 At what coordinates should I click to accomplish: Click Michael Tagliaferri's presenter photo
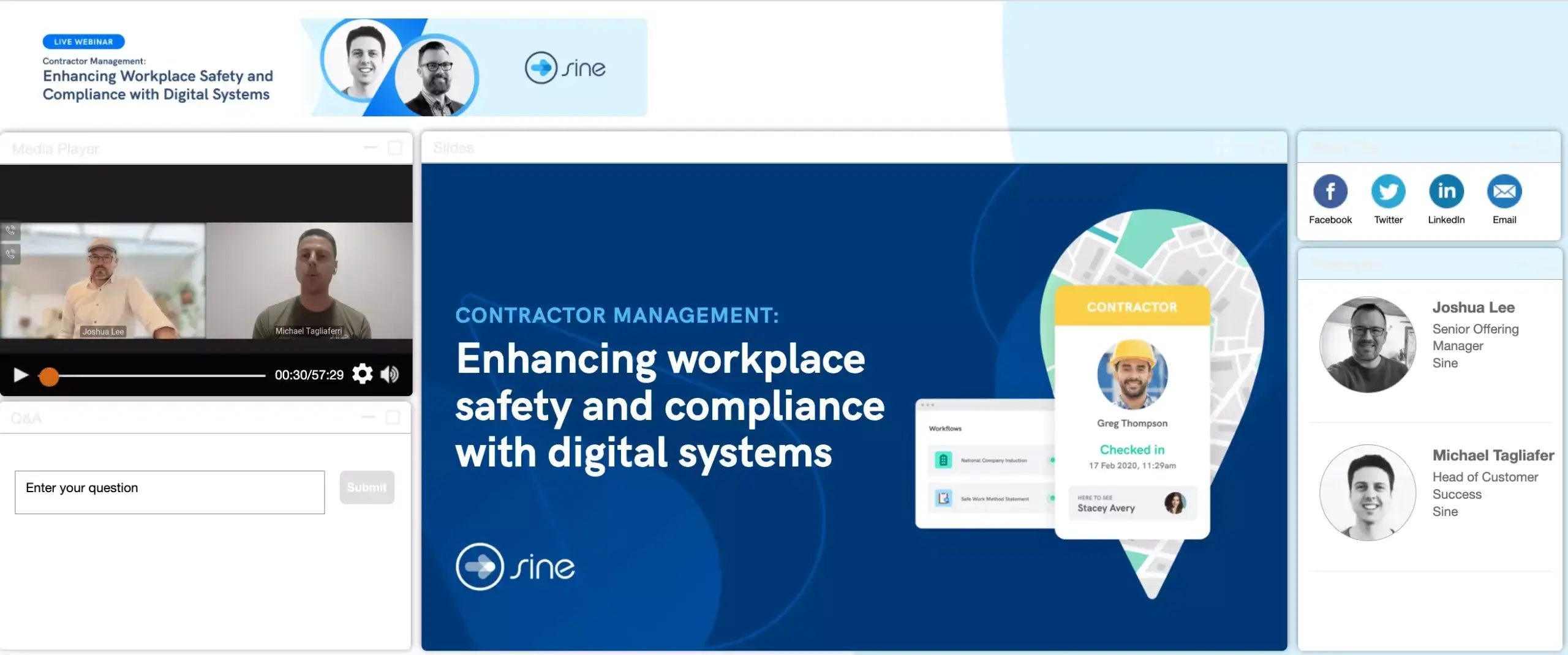point(1368,493)
